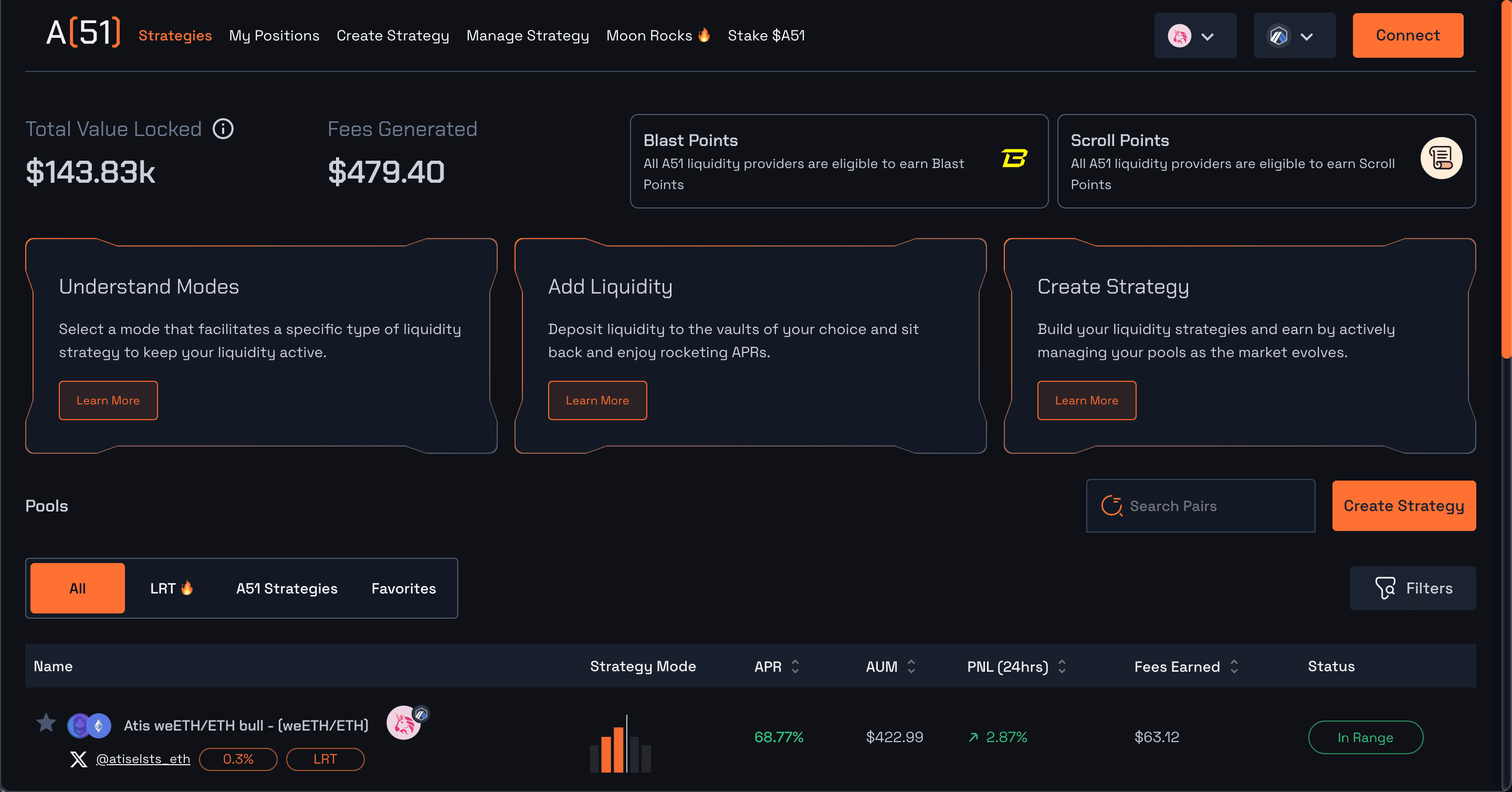Open the network selector dropdown
The image size is (1512, 792).
click(x=1294, y=36)
